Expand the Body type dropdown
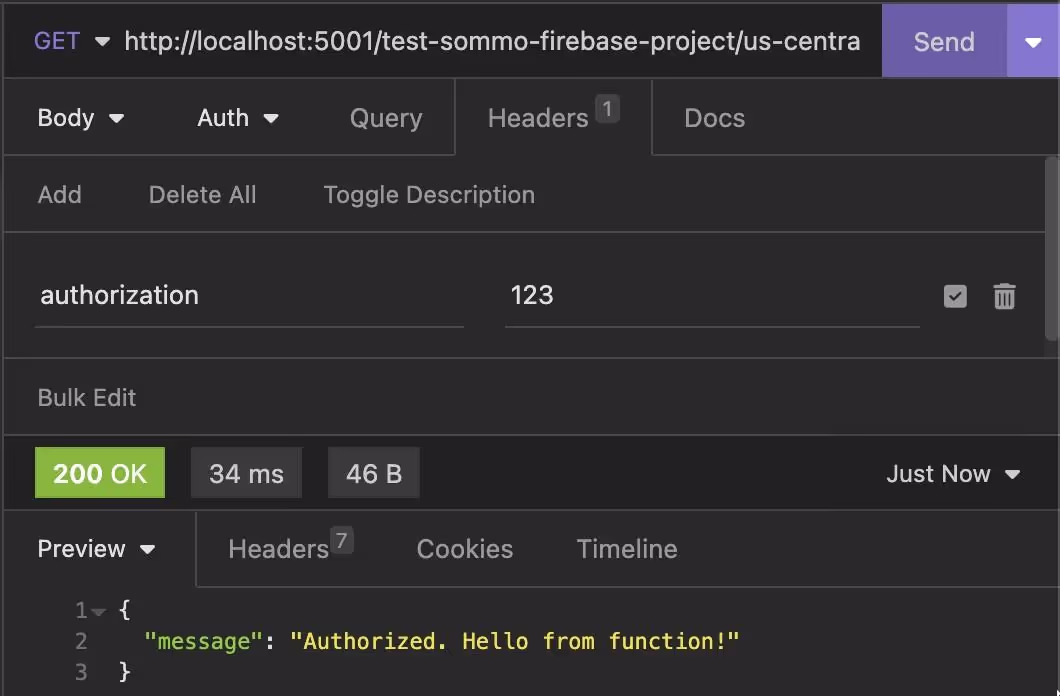1060x696 pixels. (80, 118)
